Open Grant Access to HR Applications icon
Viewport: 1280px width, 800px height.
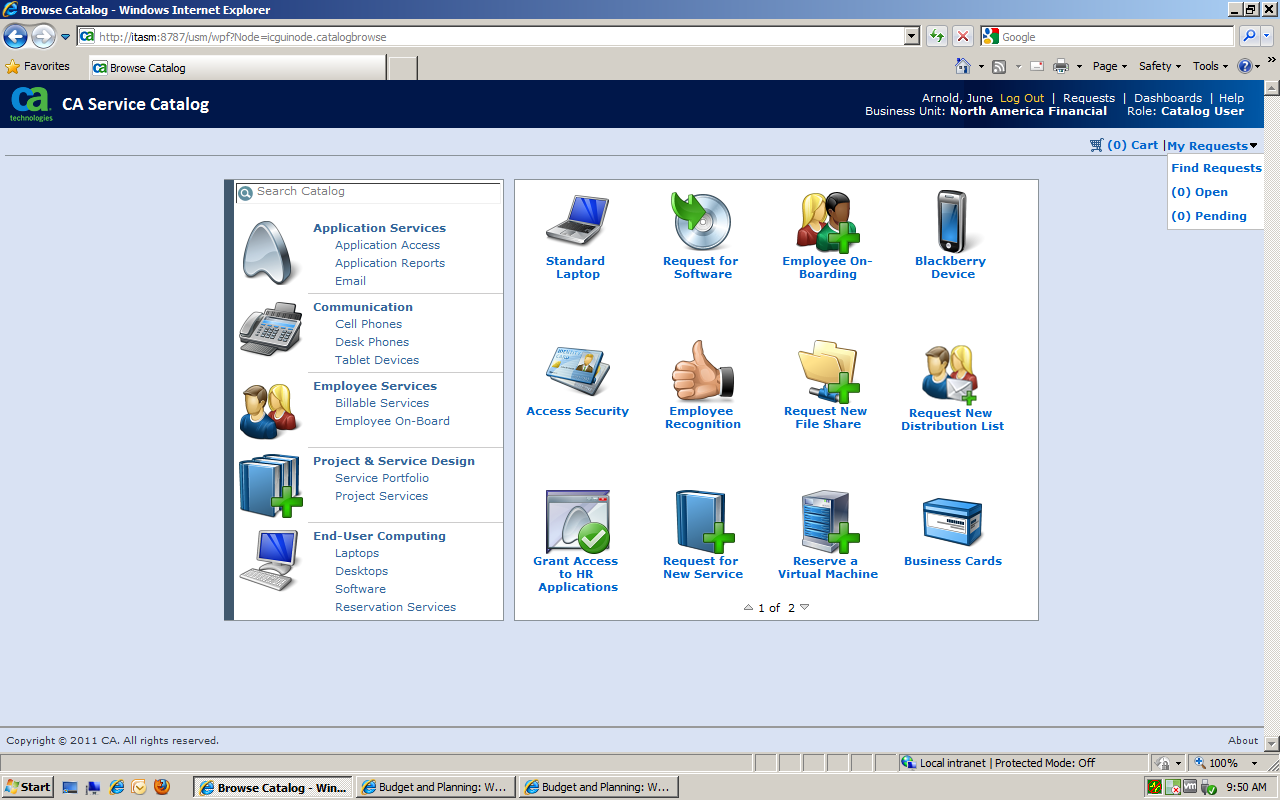coord(577,521)
